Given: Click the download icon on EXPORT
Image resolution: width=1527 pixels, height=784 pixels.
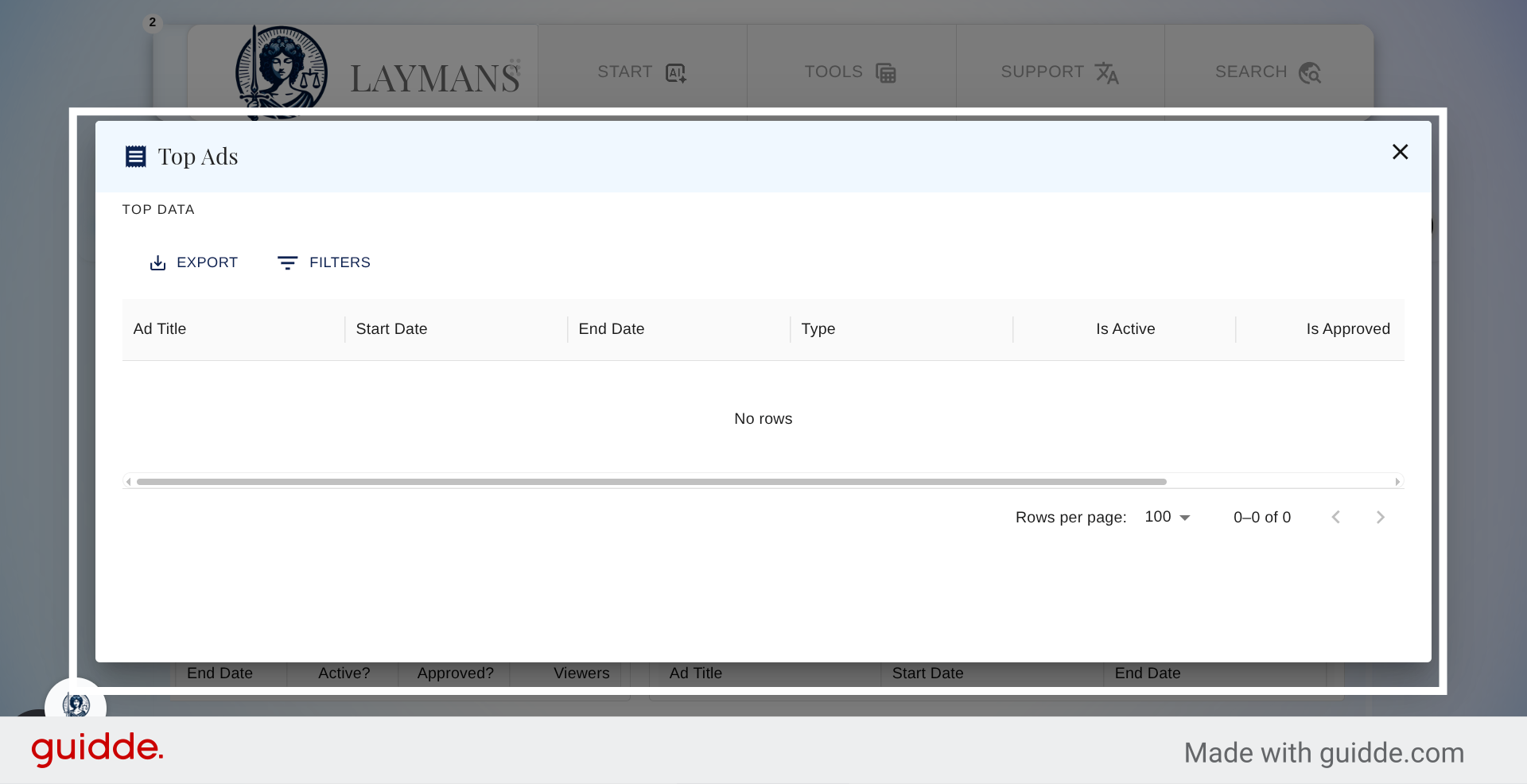Looking at the screenshot, I should [x=157, y=262].
